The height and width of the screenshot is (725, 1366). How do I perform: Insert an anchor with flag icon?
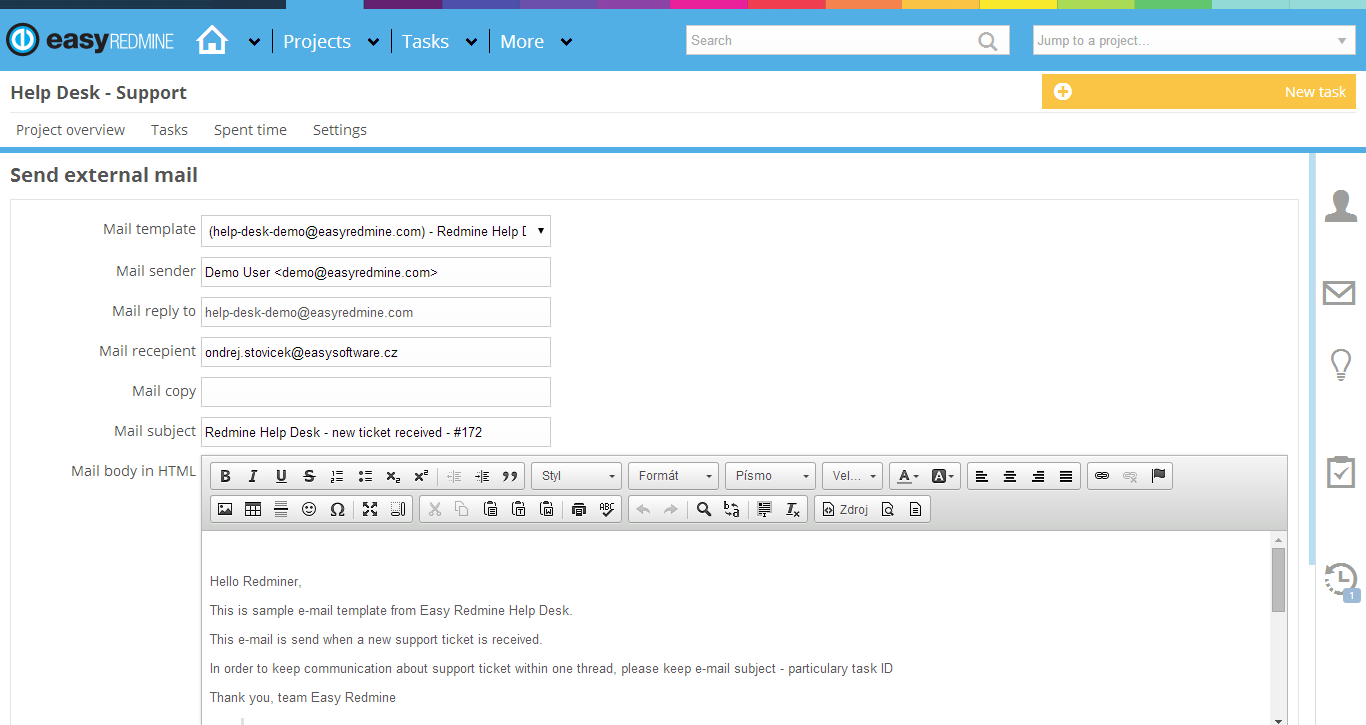pyautogui.click(x=1158, y=476)
